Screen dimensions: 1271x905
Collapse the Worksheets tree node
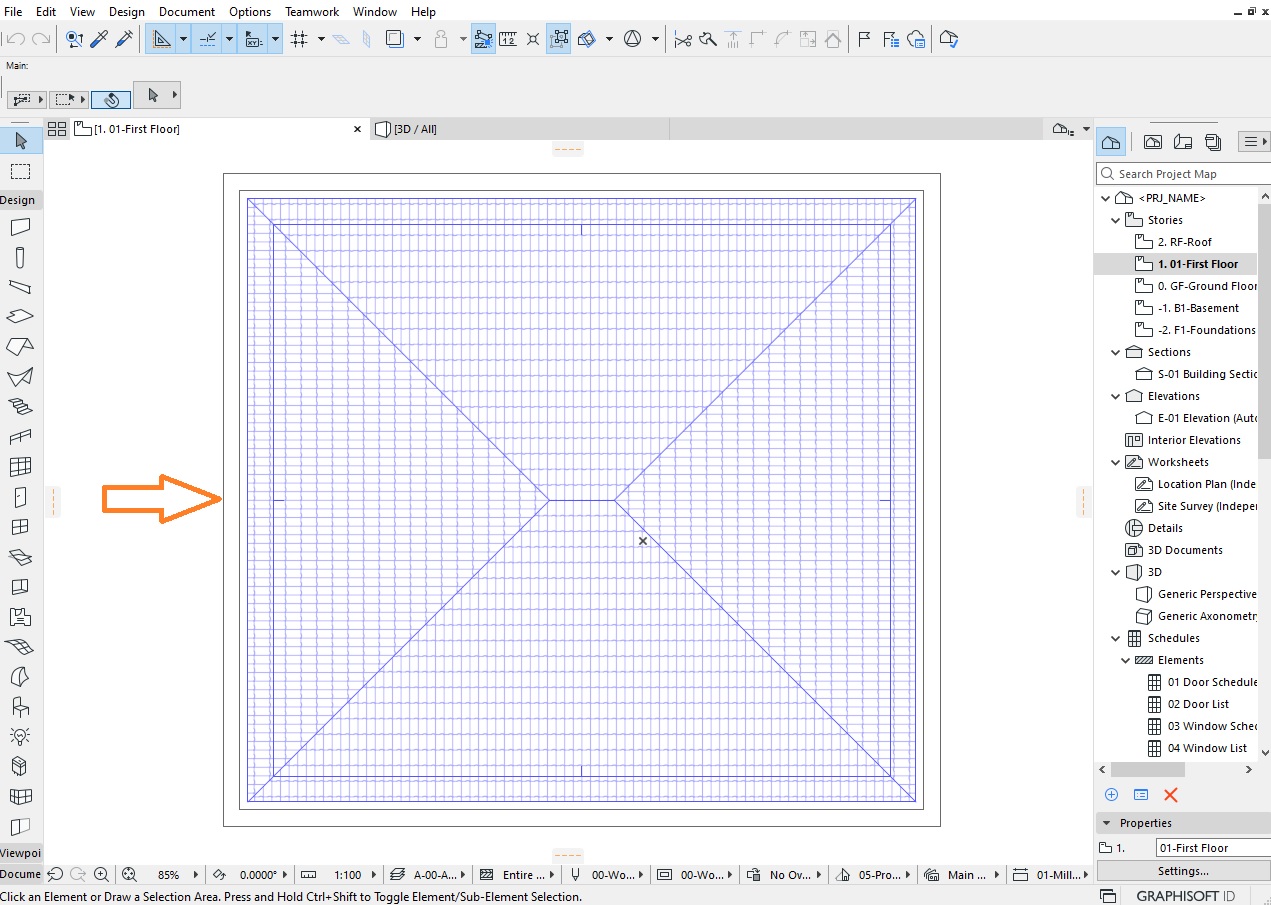[x=1115, y=462]
